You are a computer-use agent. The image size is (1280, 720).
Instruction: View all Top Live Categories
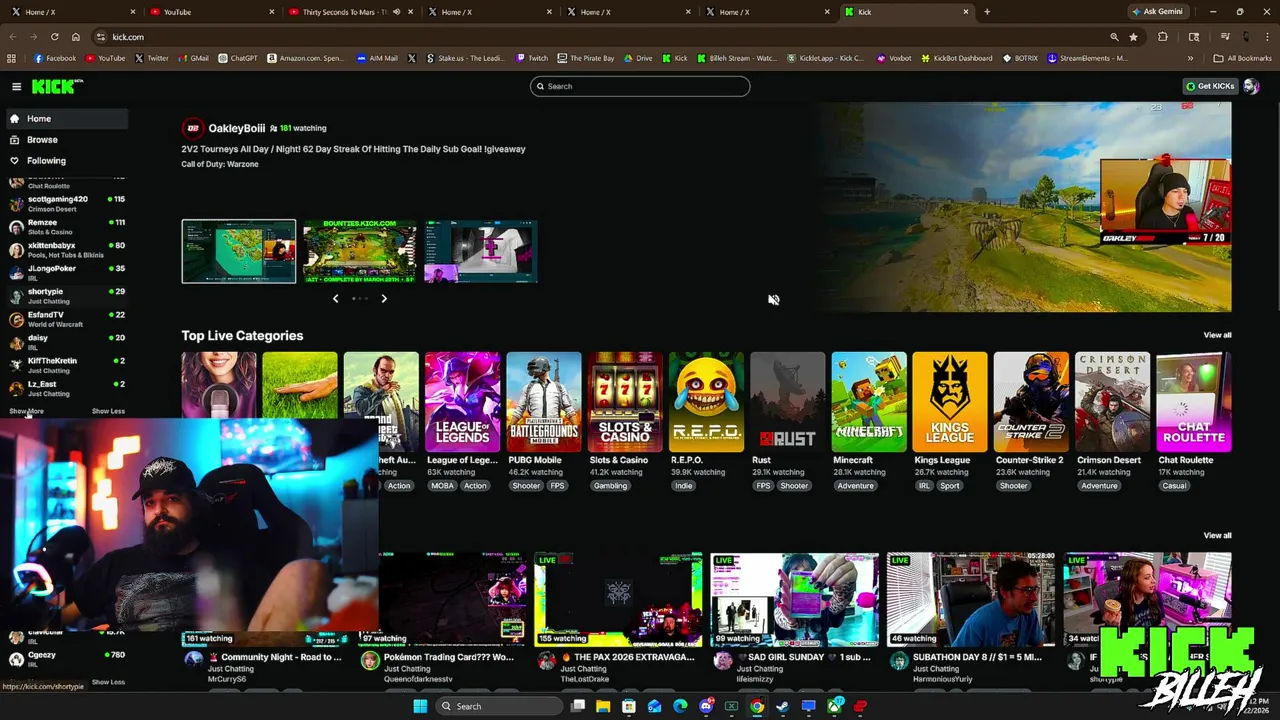[x=1217, y=335]
